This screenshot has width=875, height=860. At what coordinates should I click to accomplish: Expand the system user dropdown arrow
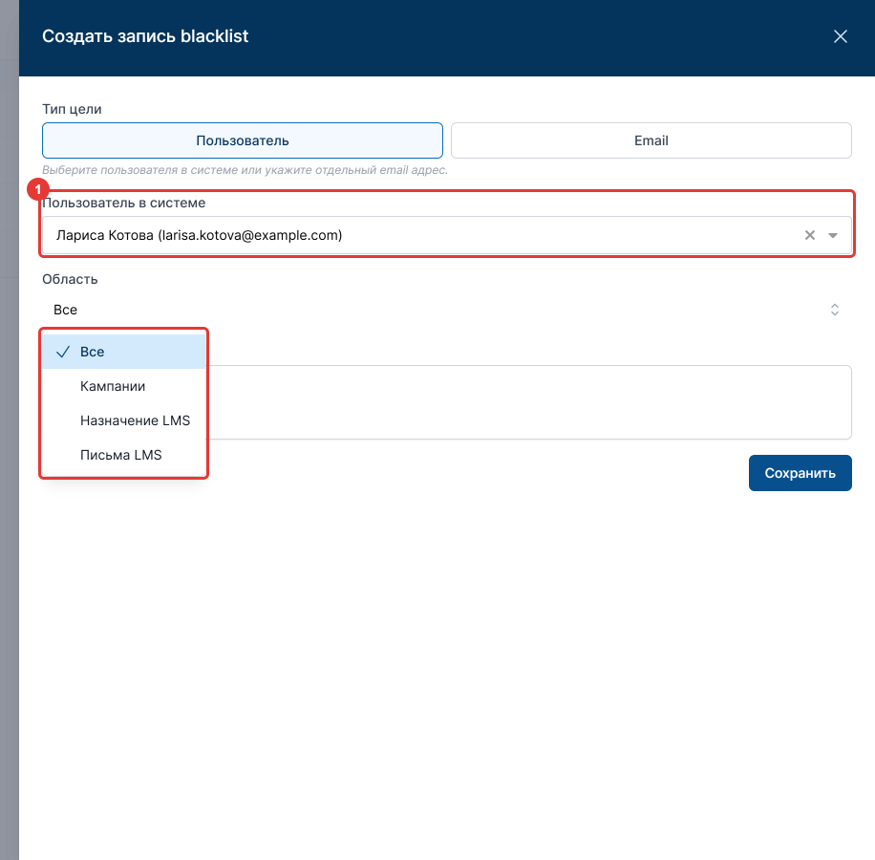click(x=833, y=236)
